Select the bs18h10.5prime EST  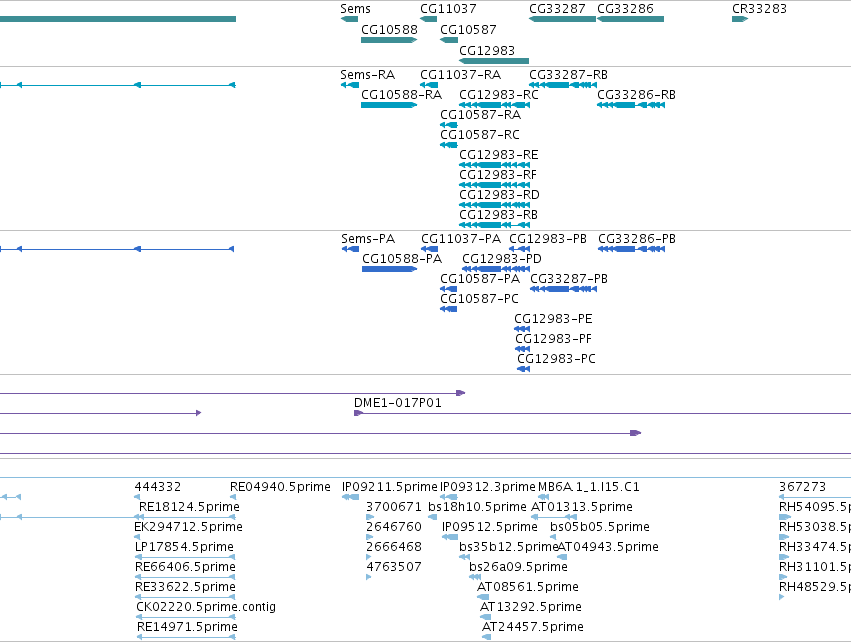click(433, 517)
